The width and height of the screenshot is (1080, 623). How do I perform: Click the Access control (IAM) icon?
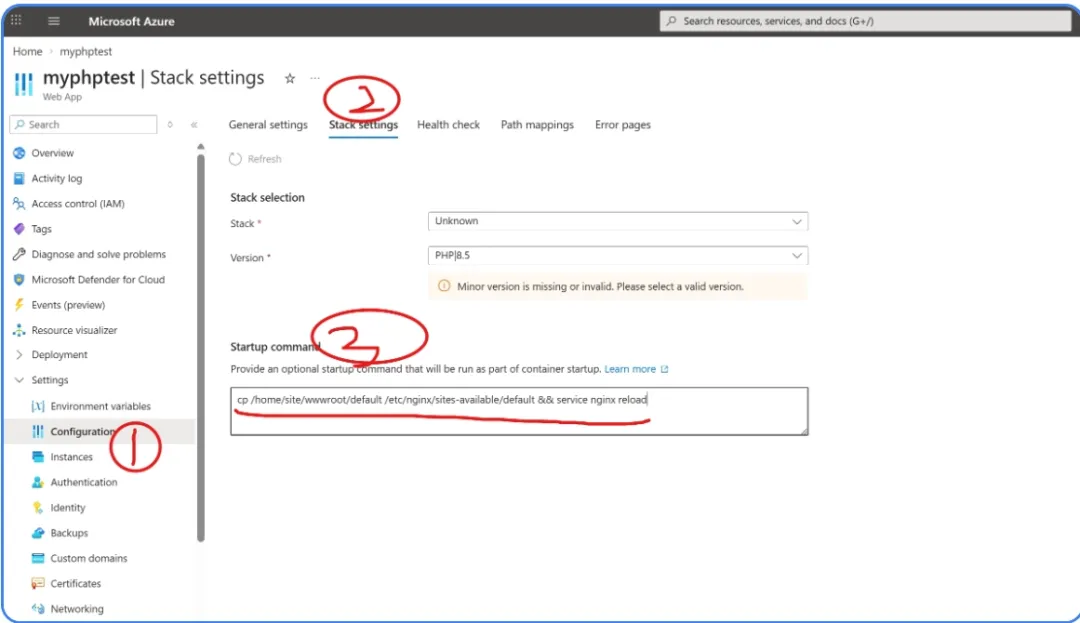[19, 204]
